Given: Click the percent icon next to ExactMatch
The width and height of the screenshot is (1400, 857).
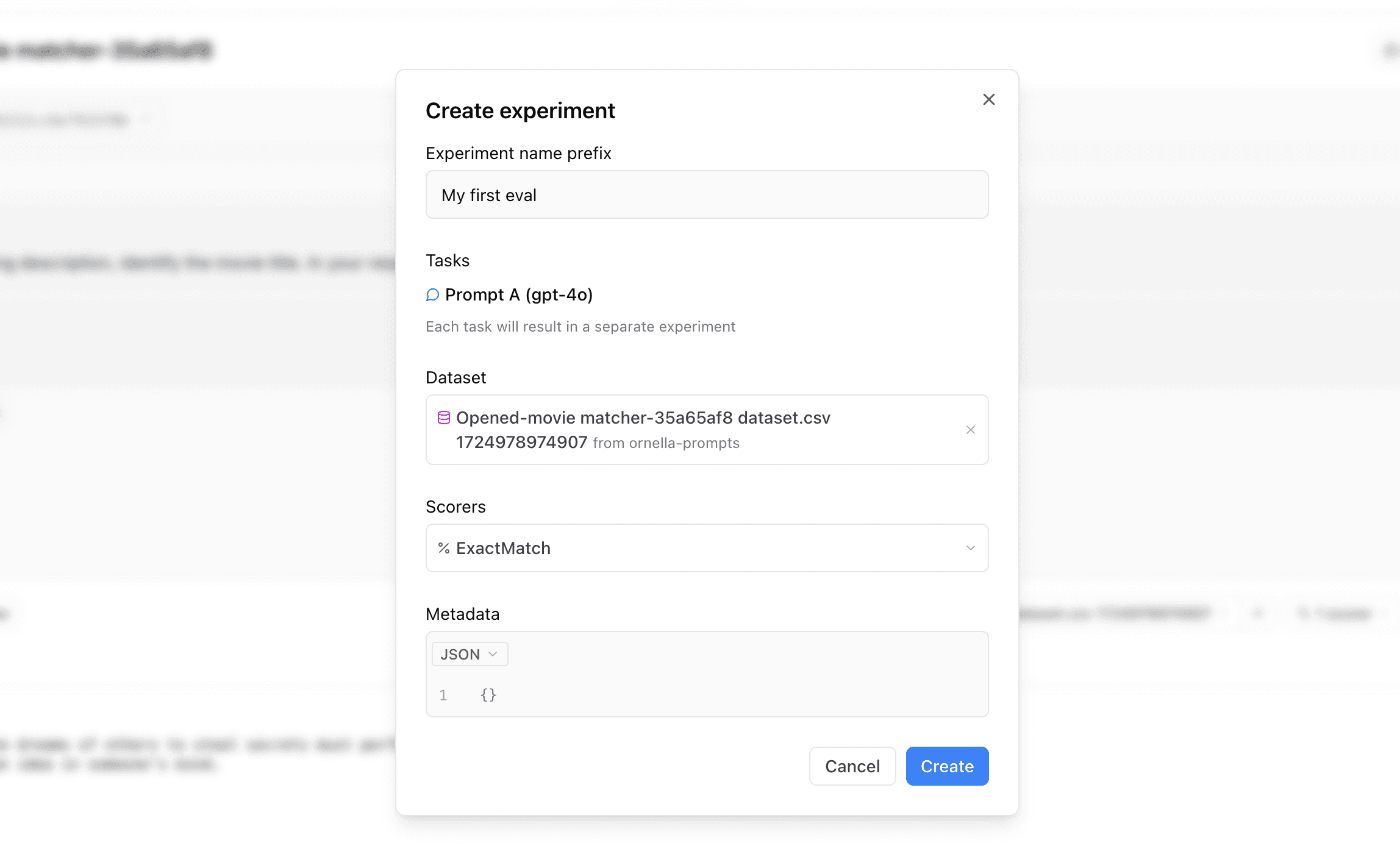Looking at the screenshot, I should [444, 549].
